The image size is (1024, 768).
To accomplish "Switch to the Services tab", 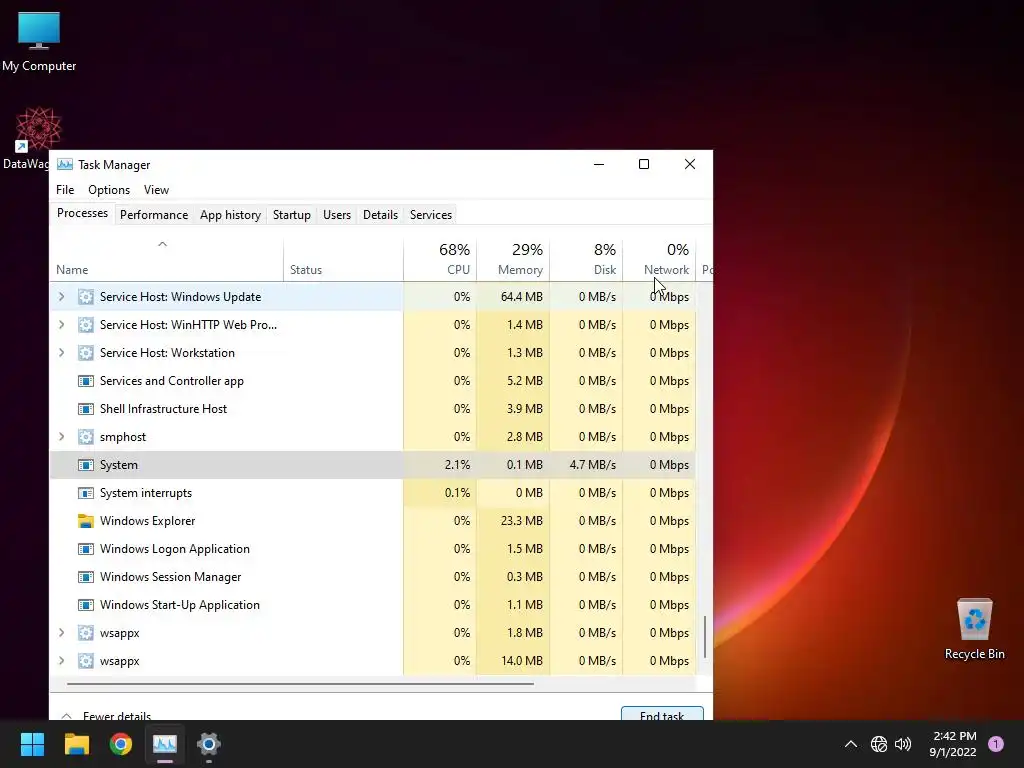I will [431, 215].
